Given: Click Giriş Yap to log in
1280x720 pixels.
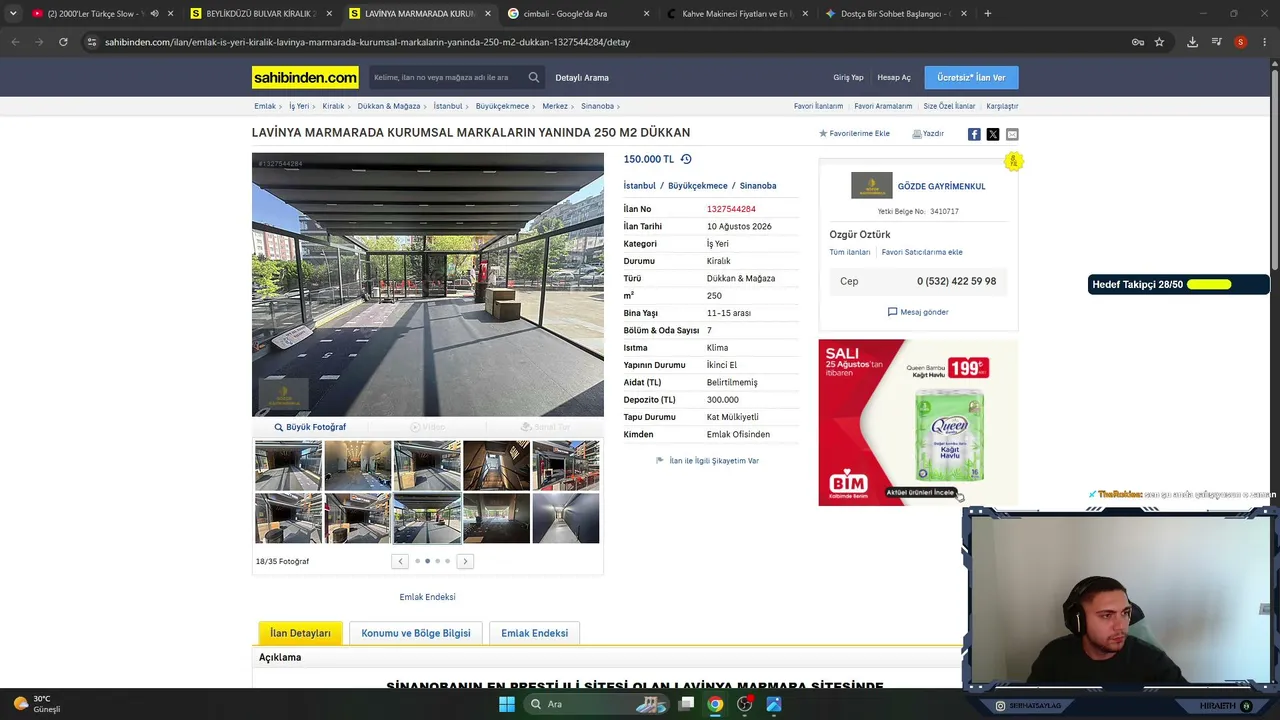Looking at the screenshot, I should point(848,78).
